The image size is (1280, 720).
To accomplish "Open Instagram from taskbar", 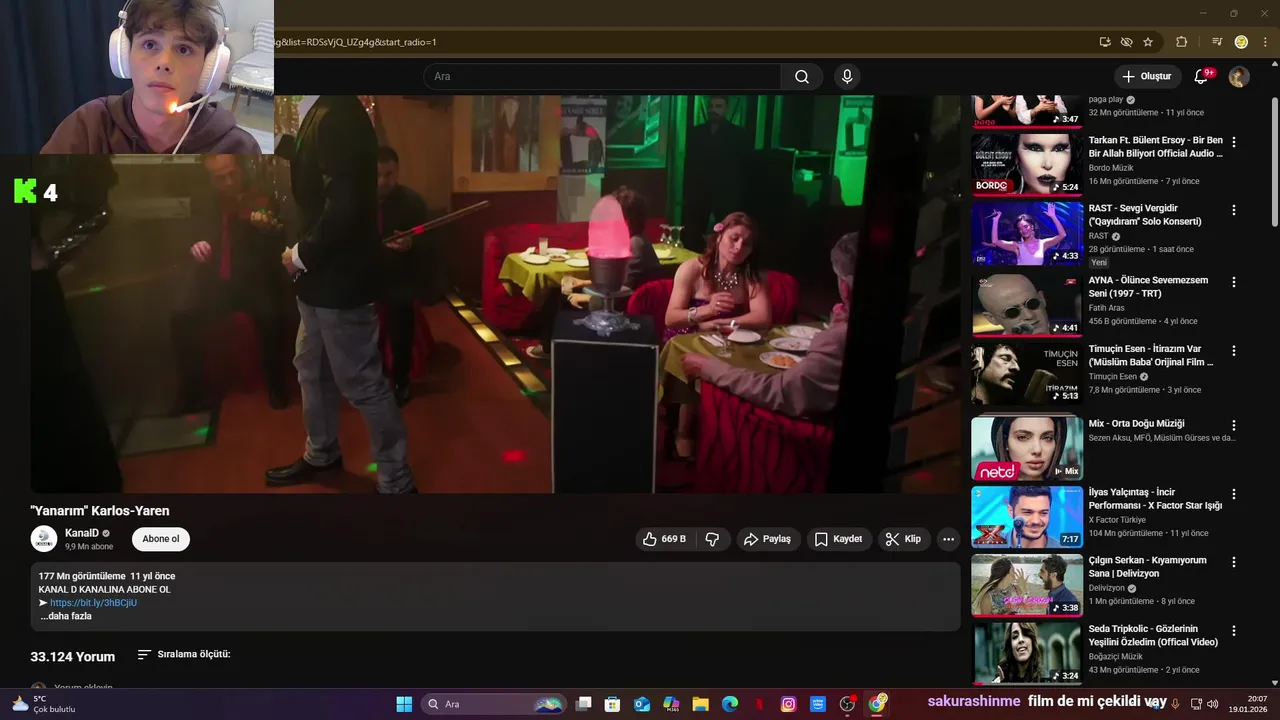I will pos(789,704).
